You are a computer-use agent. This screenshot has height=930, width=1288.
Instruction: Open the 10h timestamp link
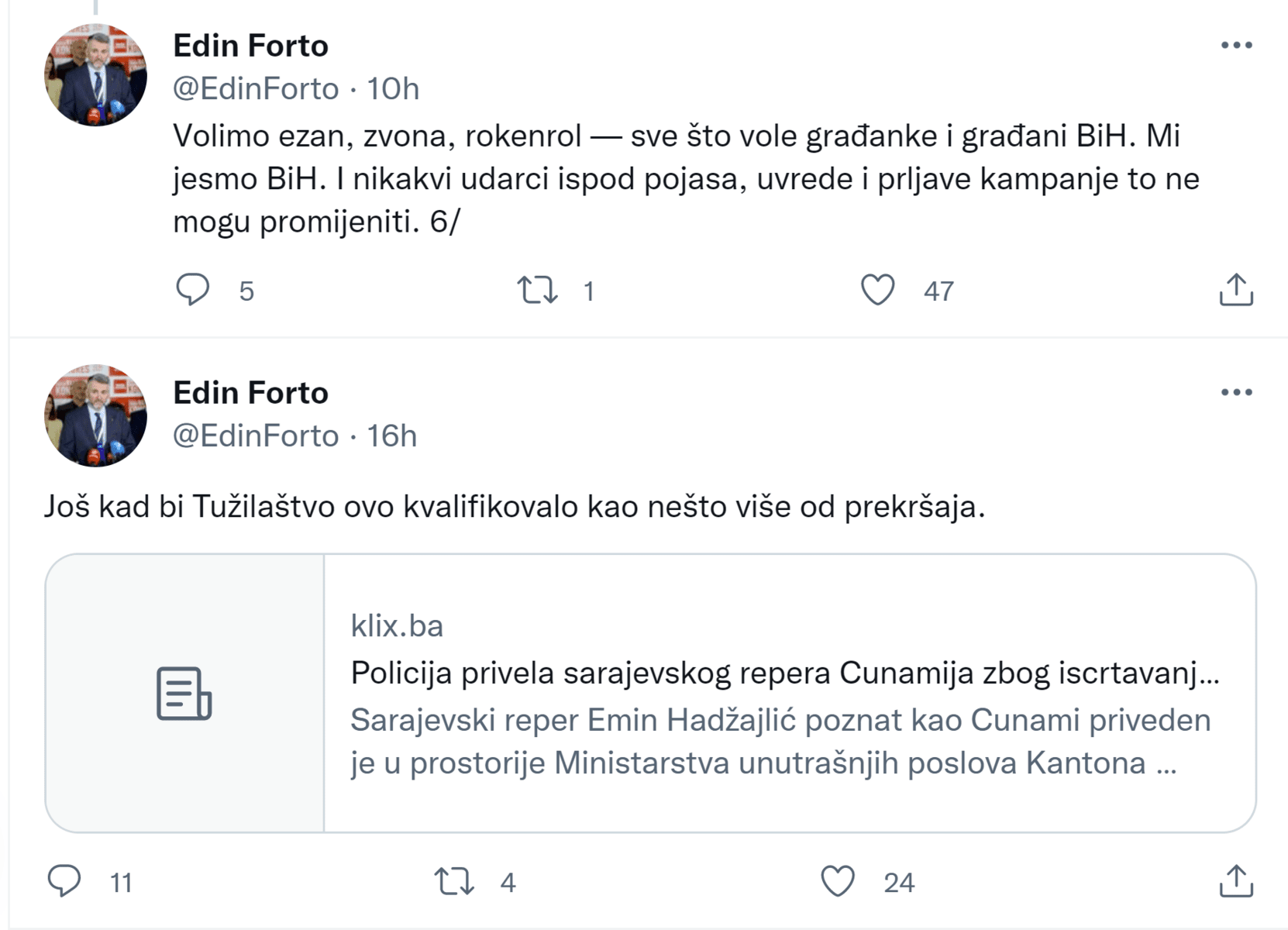(393, 89)
